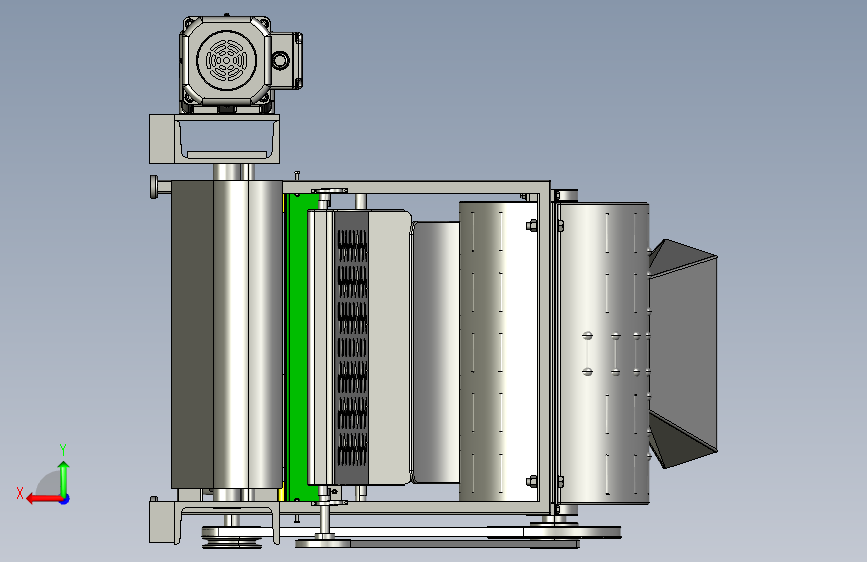This screenshot has width=867, height=562.
Task: Select the large flat pulley at bottom right
Action: coord(553,533)
